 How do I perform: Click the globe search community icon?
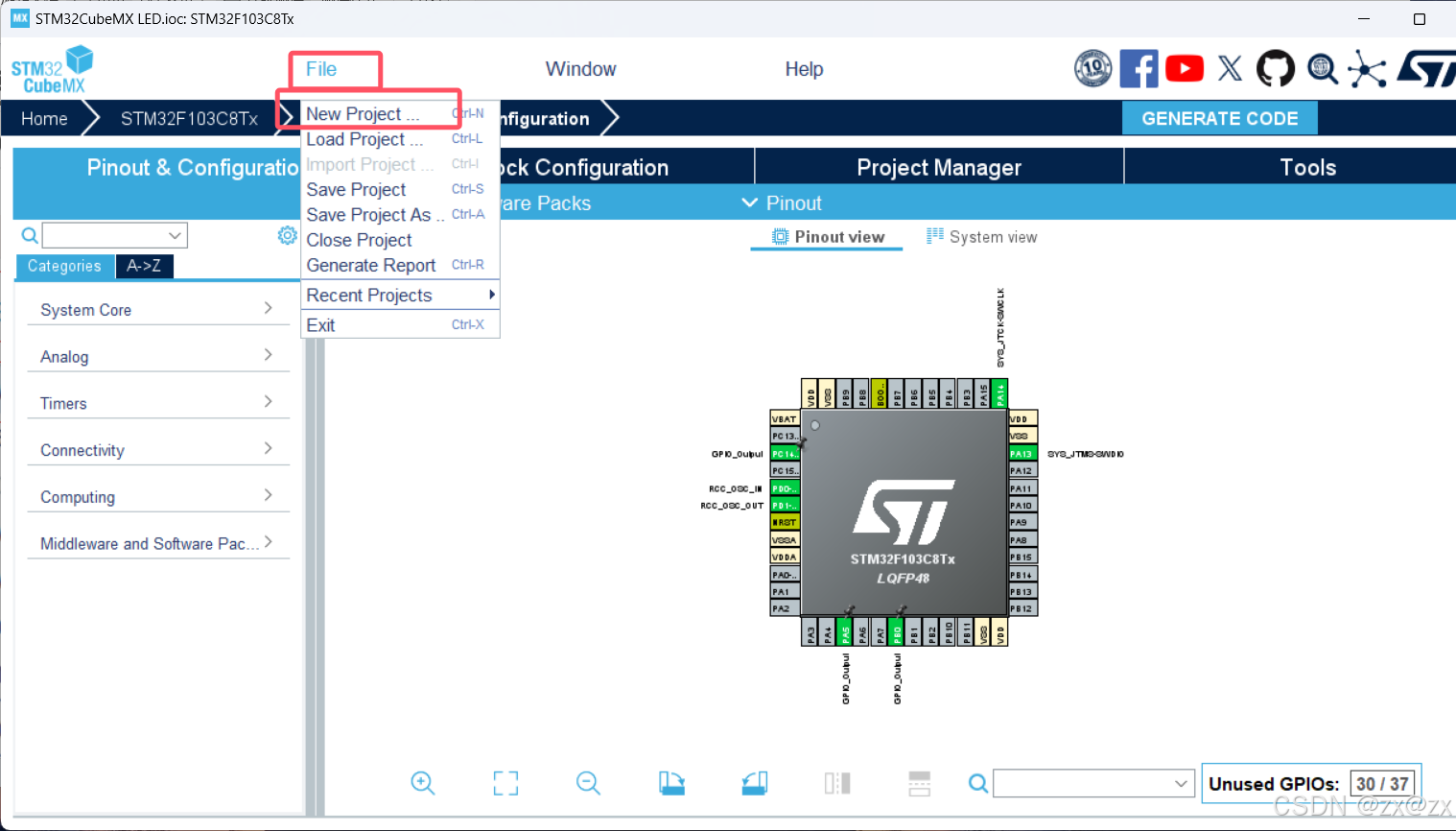[1323, 68]
